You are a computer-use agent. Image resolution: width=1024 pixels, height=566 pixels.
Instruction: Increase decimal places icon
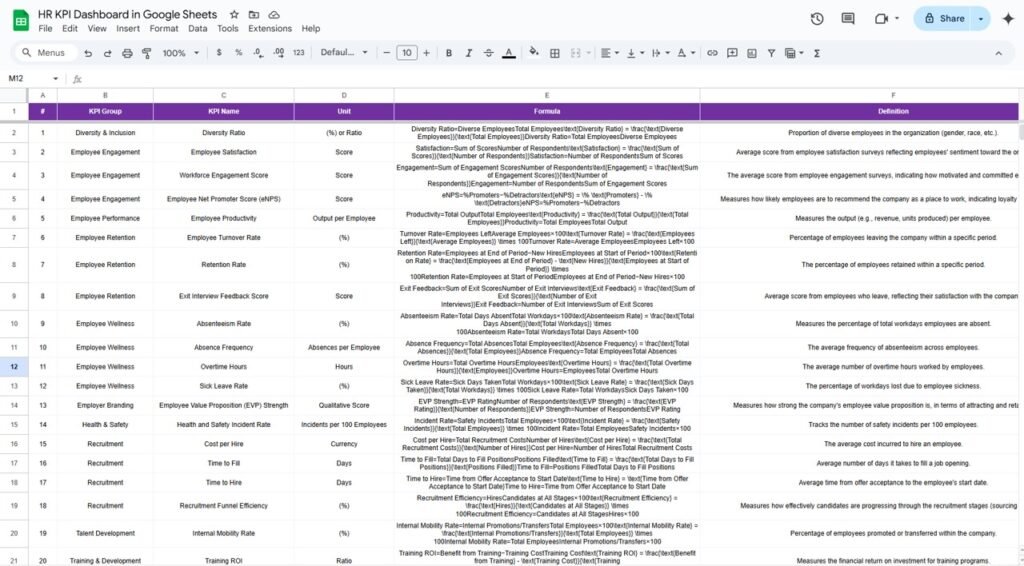click(279, 53)
